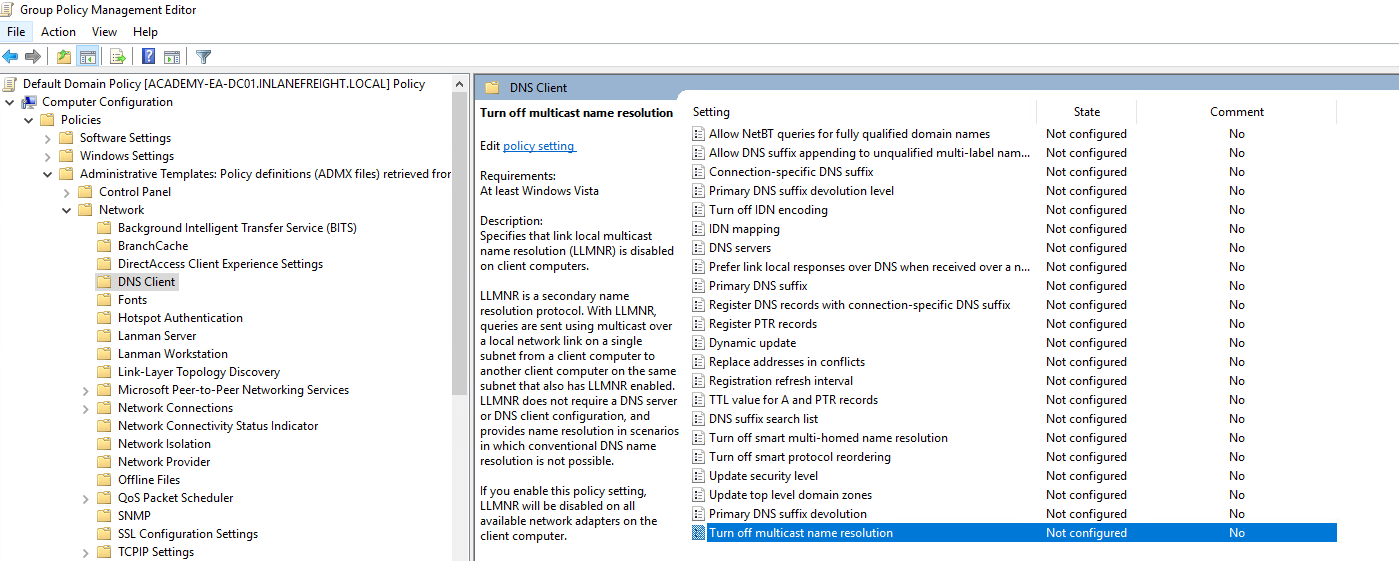Viewport: 1399px width, 561px height.
Task: Click the 'policy setting' edit link
Action: coord(538,146)
